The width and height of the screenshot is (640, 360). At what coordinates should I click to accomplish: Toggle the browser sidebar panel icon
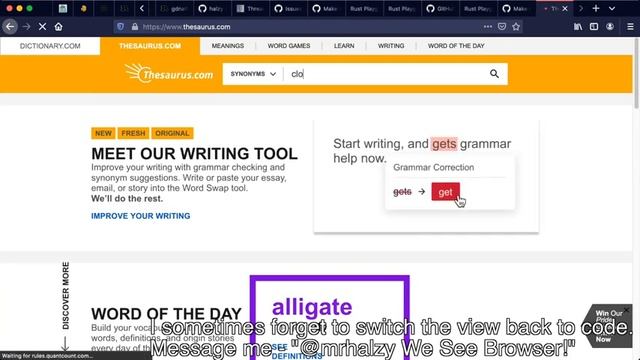coord(594,27)
